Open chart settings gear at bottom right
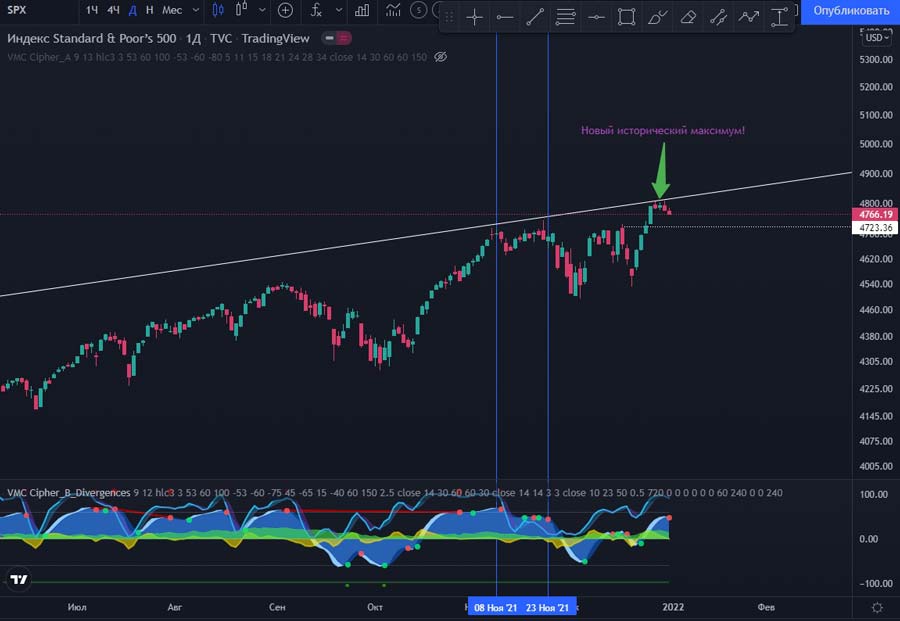Viewport: 900px width, 621px height. [876, 607]
